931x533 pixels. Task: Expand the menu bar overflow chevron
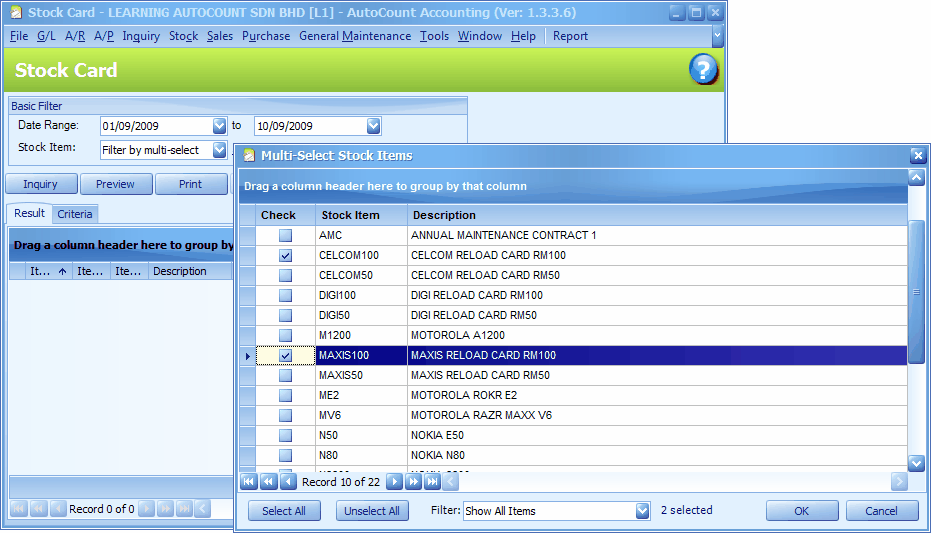[717, 36]
